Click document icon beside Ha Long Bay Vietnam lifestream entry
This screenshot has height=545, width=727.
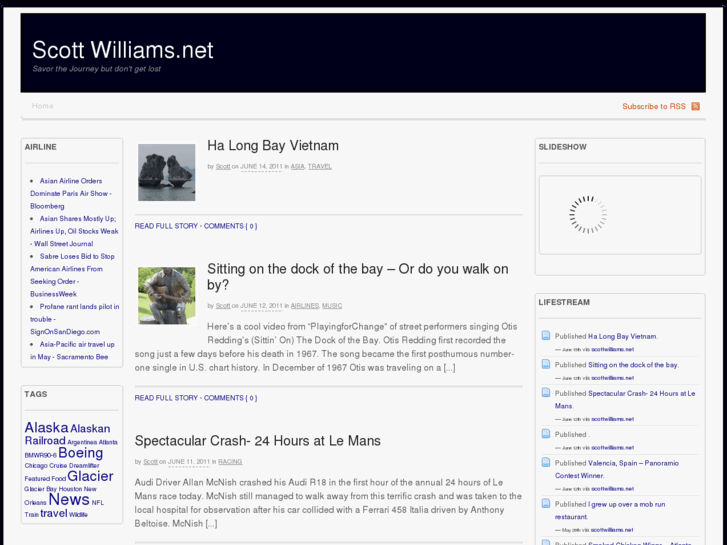click(x=546, y=335)
